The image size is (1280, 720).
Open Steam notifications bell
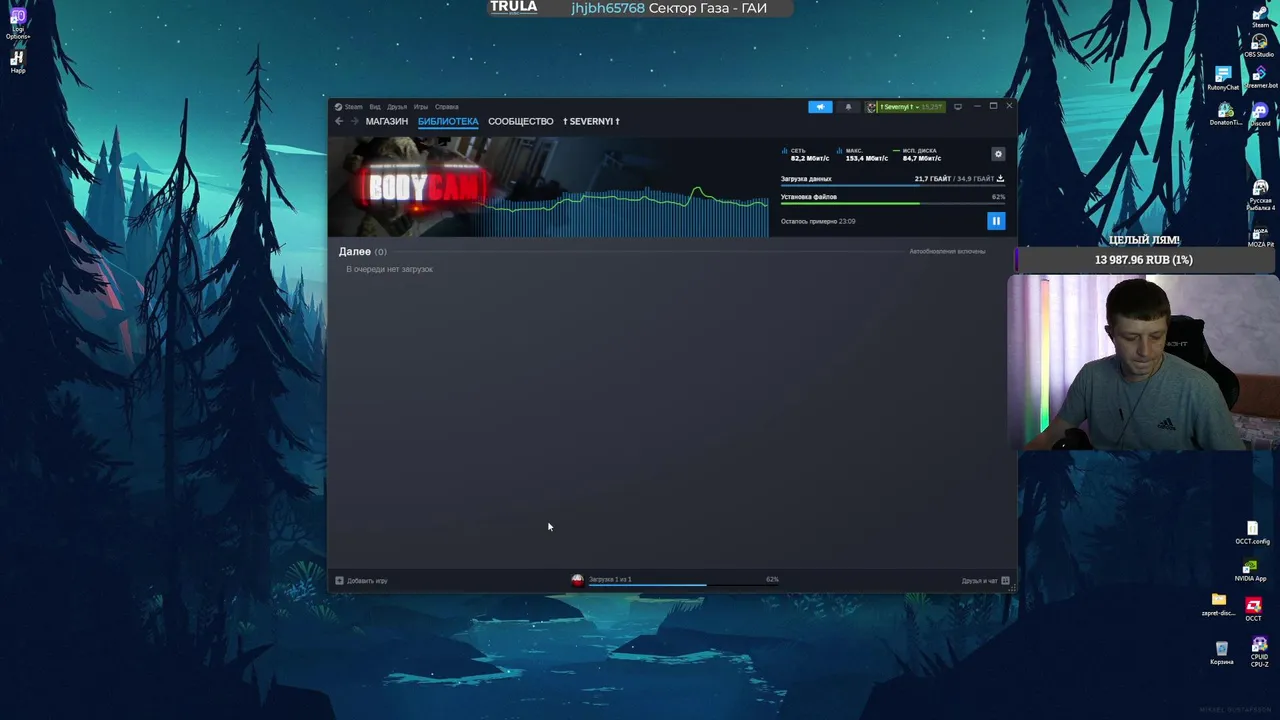click(x=848, y=107)
